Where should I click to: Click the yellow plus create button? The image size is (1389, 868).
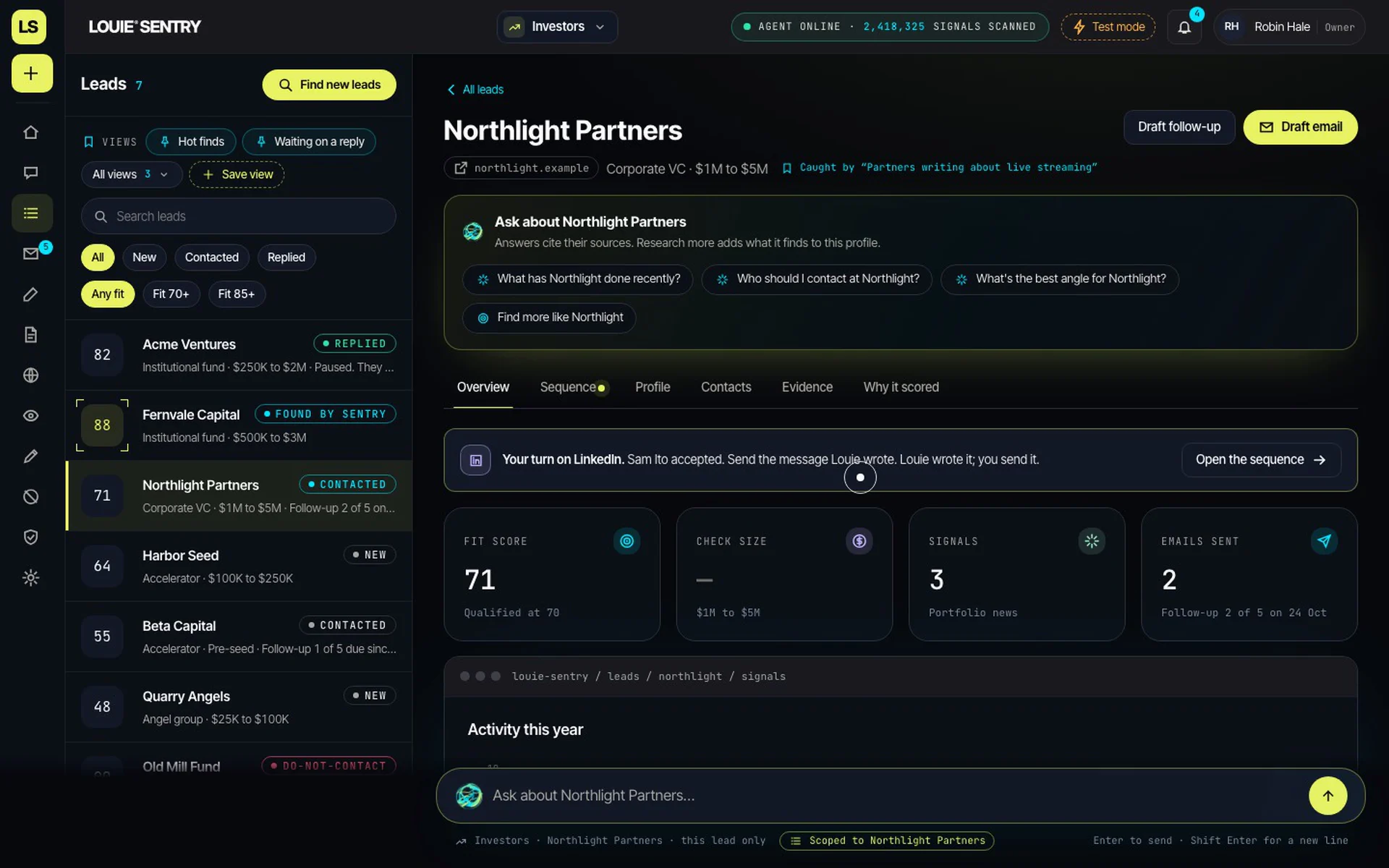32,73
